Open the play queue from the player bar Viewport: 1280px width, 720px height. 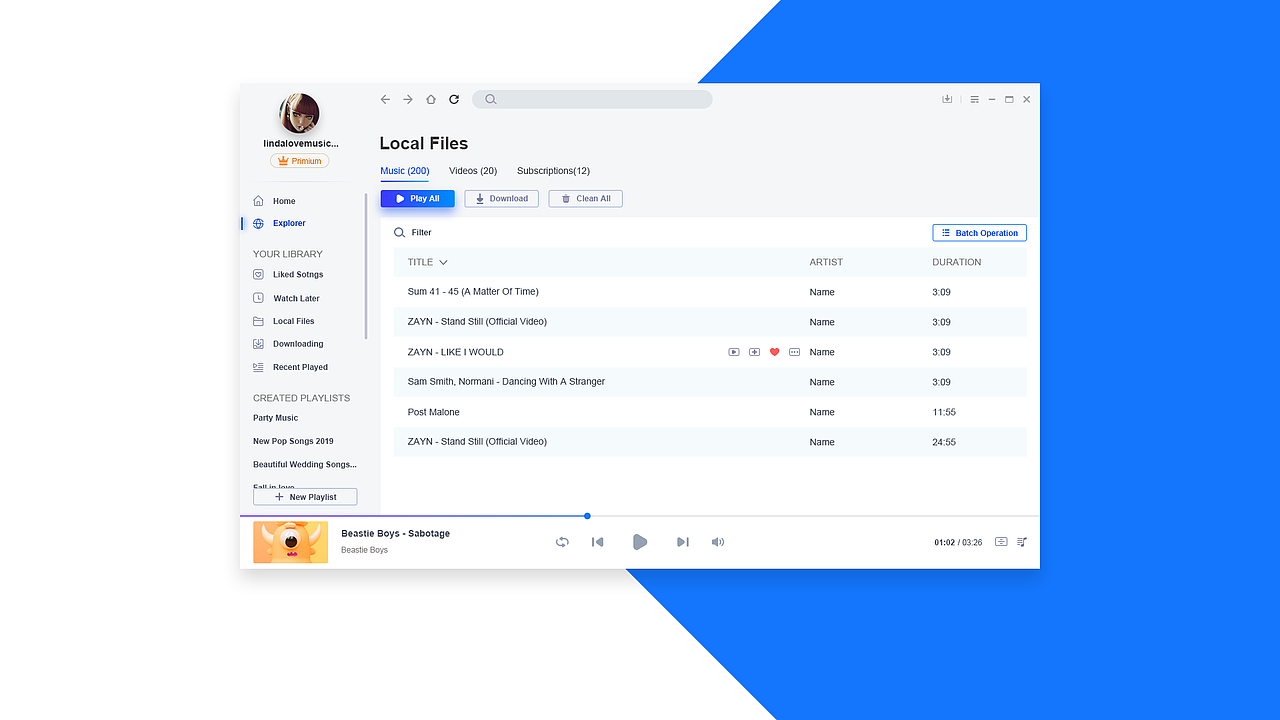1021,542
